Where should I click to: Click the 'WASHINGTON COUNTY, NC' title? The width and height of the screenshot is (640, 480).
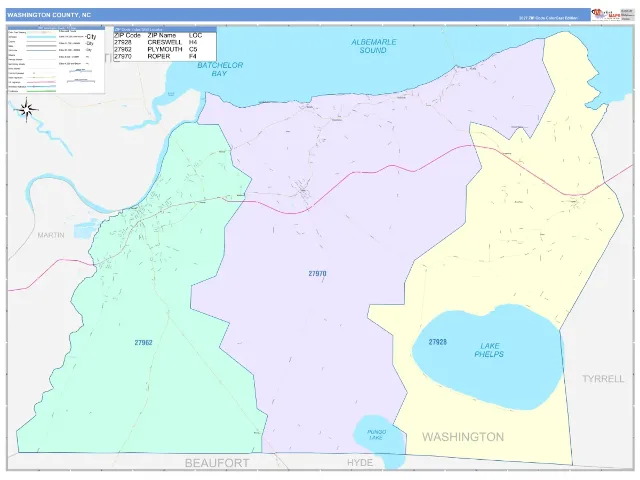tap(49, 15)
